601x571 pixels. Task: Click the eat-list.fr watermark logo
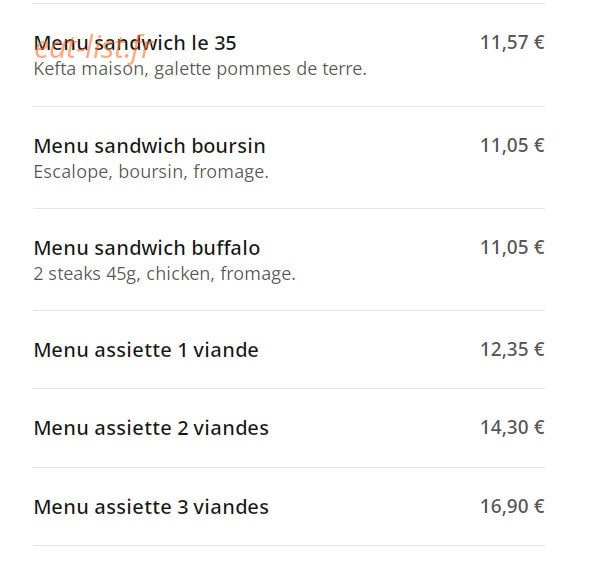[x=91, y=48]
